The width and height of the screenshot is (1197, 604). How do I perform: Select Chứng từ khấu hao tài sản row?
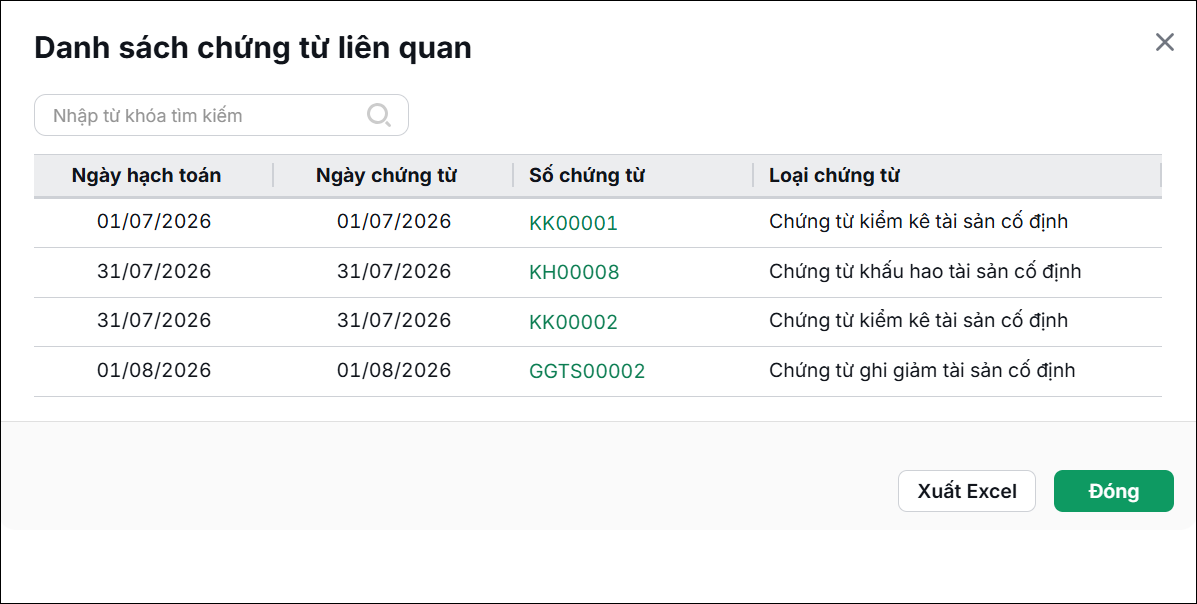click(x=598, y=273)
